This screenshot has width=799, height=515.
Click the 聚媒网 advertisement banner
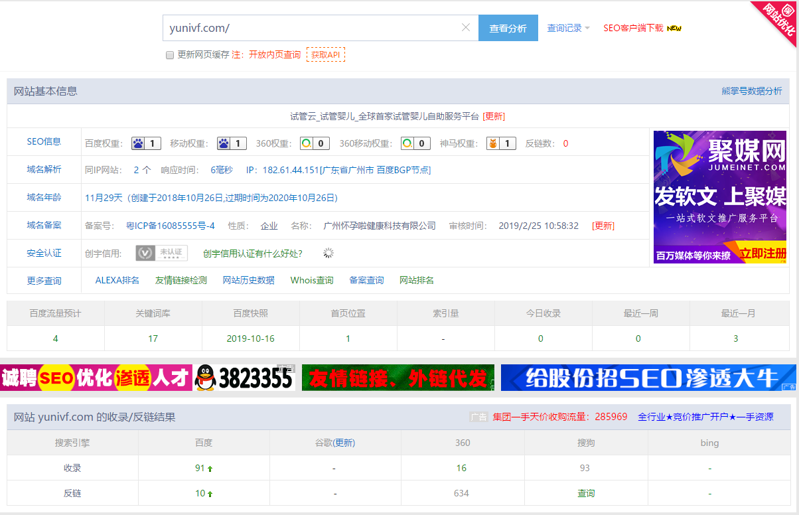click(x=720, y=197)
